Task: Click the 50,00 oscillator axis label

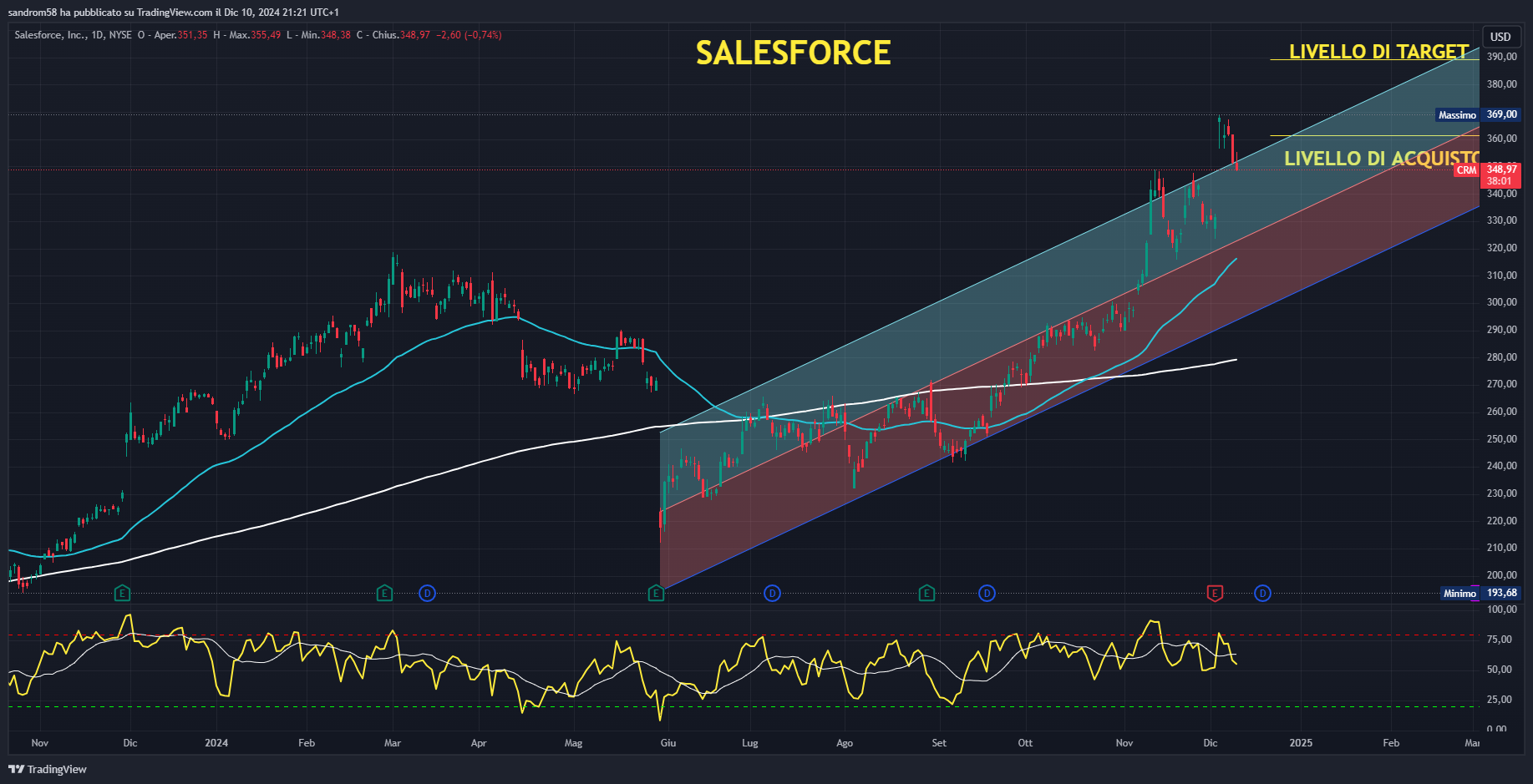Action: tap(1500, 670)
